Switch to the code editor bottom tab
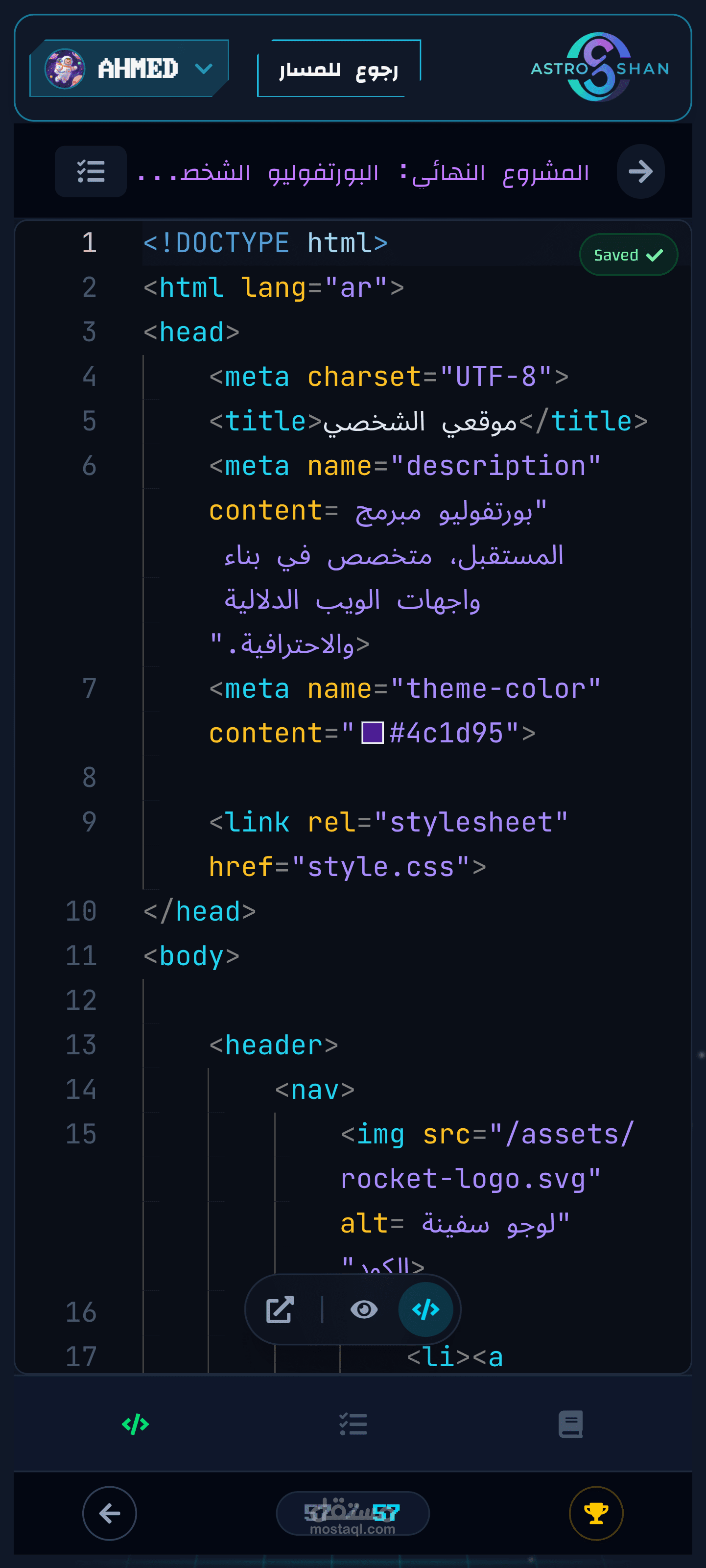The height and width of the screenshot is (1568, 706). coord(135,1425)
